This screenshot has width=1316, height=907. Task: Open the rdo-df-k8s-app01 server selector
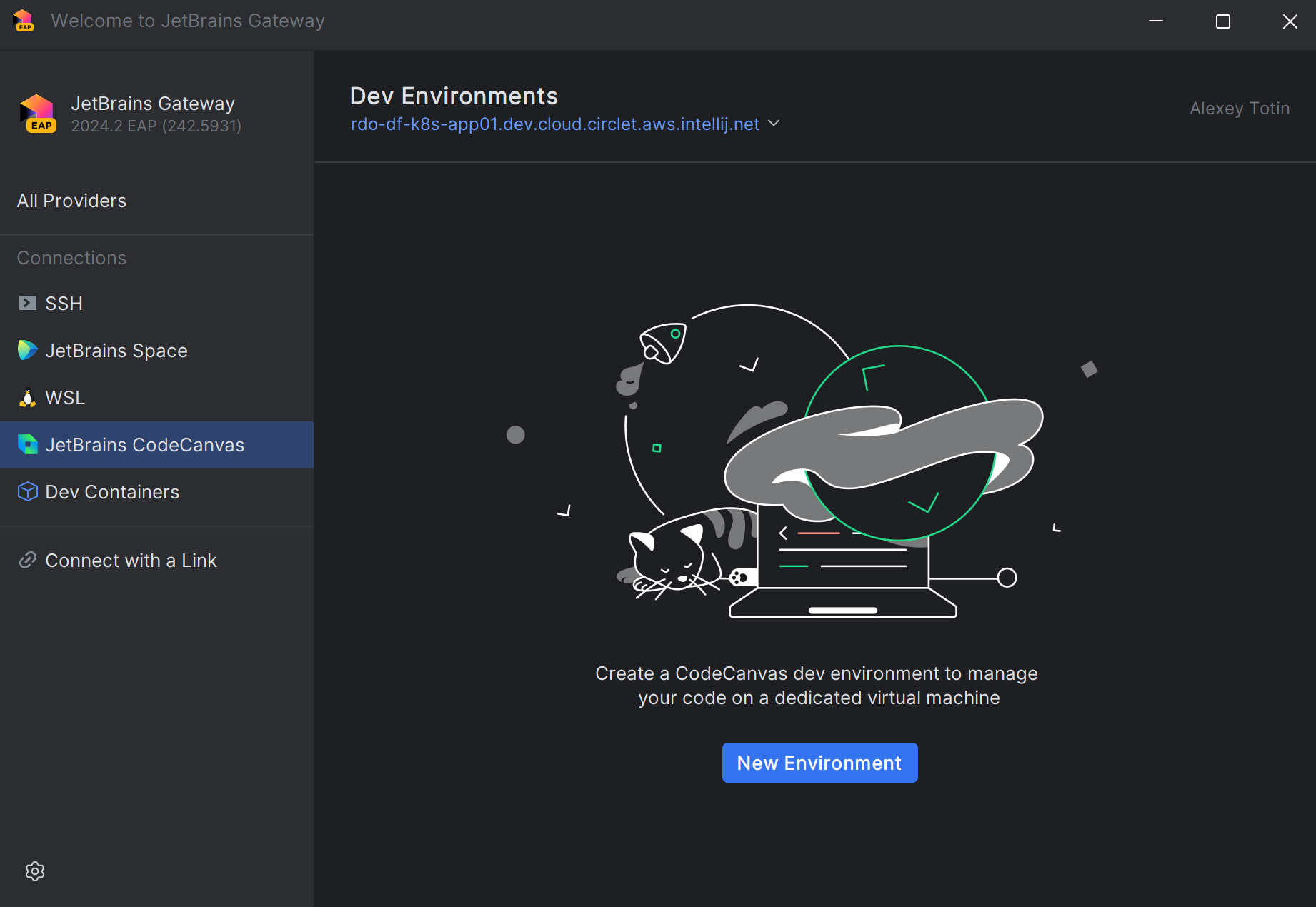[554, 124]
